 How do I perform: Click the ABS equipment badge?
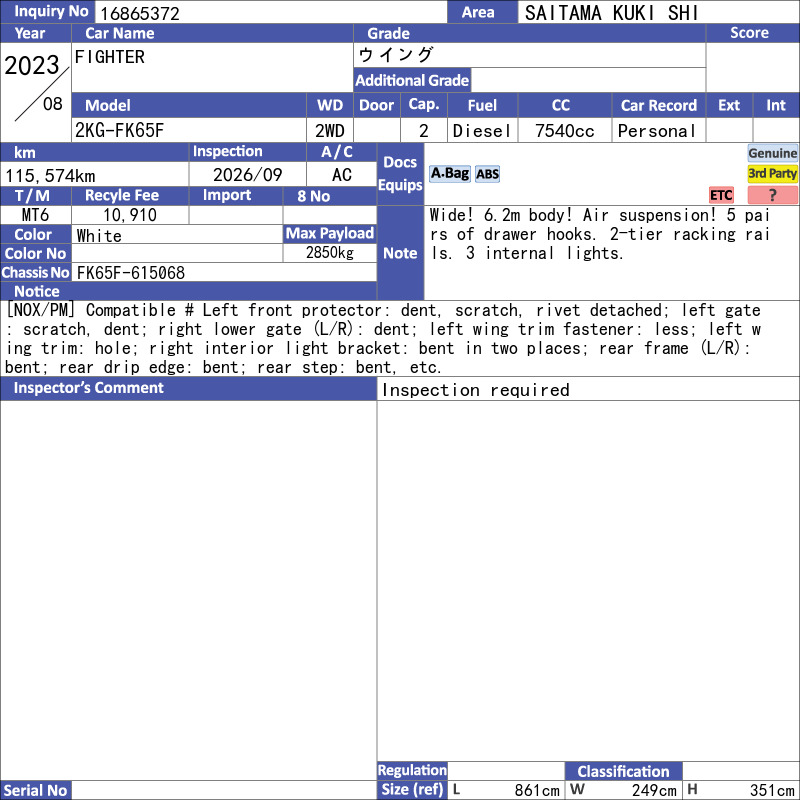(487, 174)
